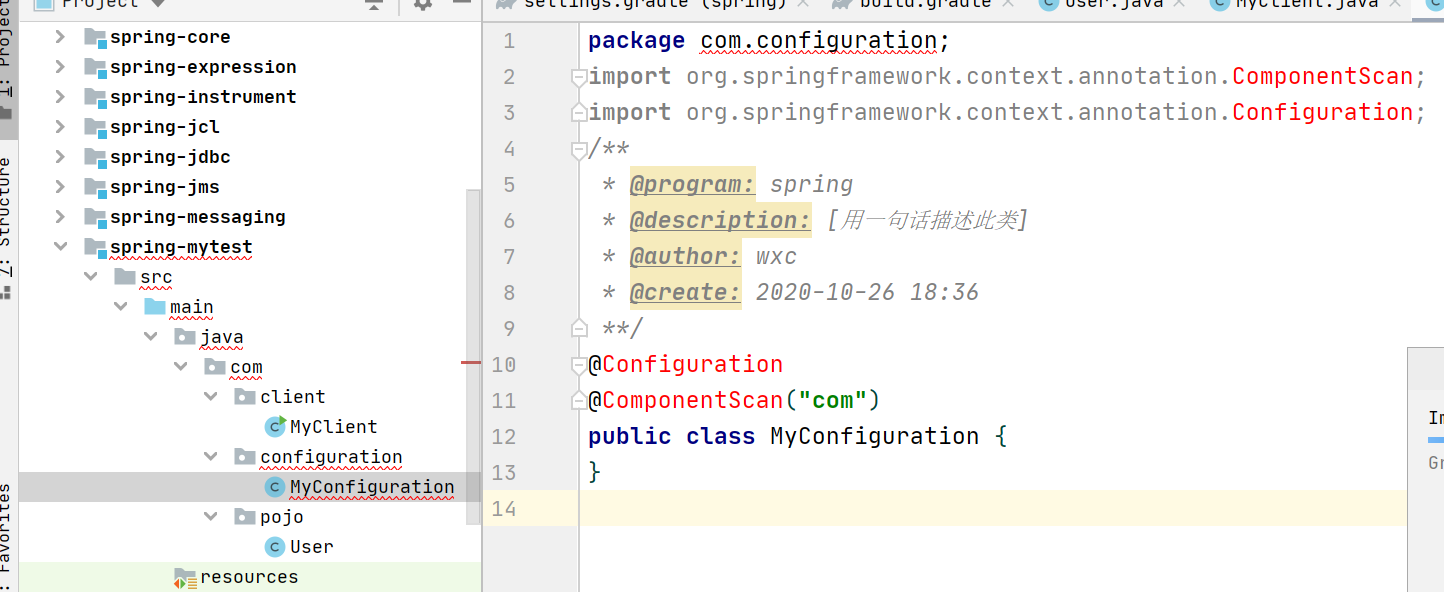The image size is (1444, 592).
Task: Switch to the MyClient.java editor tab
Action: coord(1306,5)
